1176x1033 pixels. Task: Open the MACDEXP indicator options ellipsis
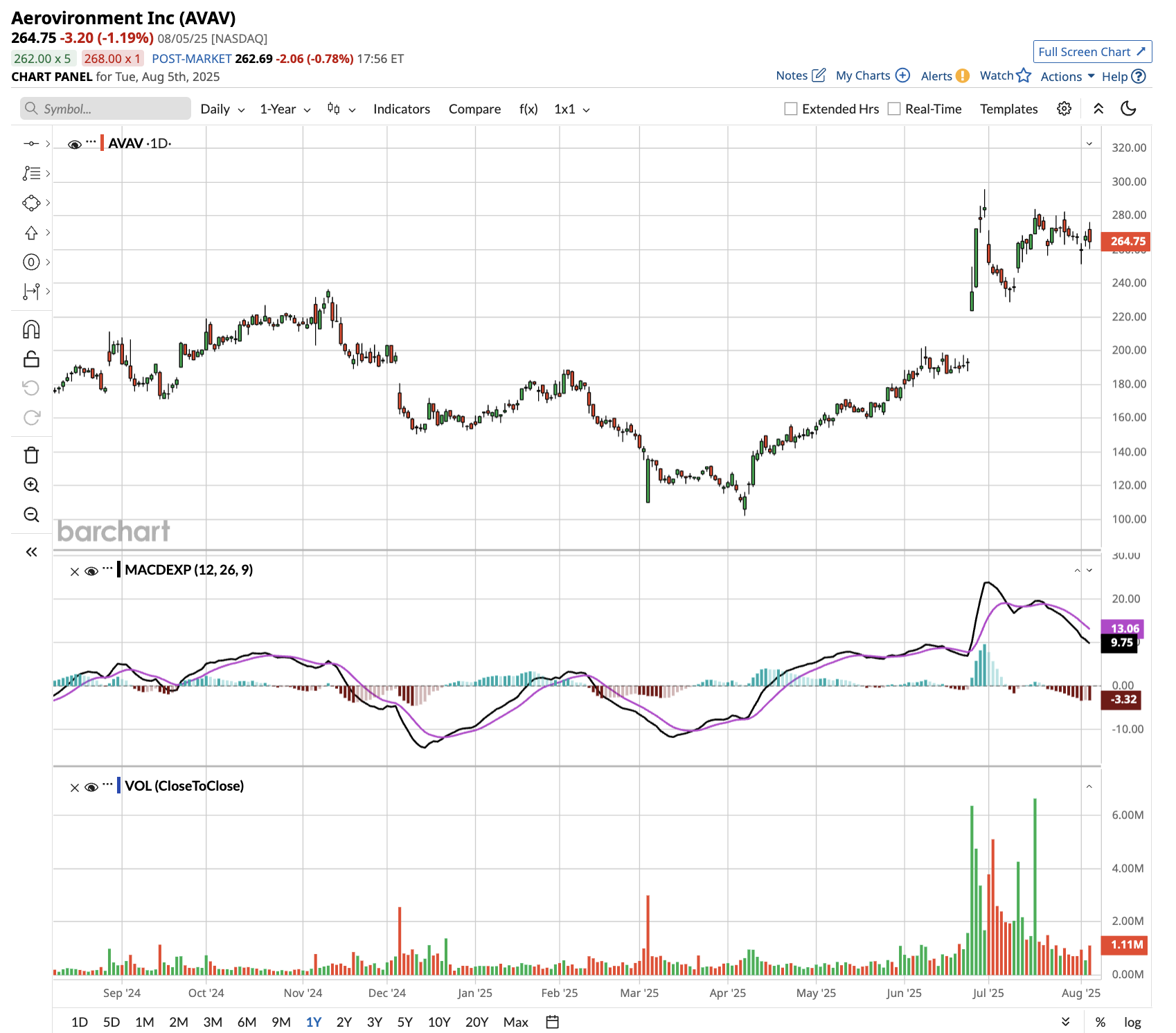(x=107, y=568)
